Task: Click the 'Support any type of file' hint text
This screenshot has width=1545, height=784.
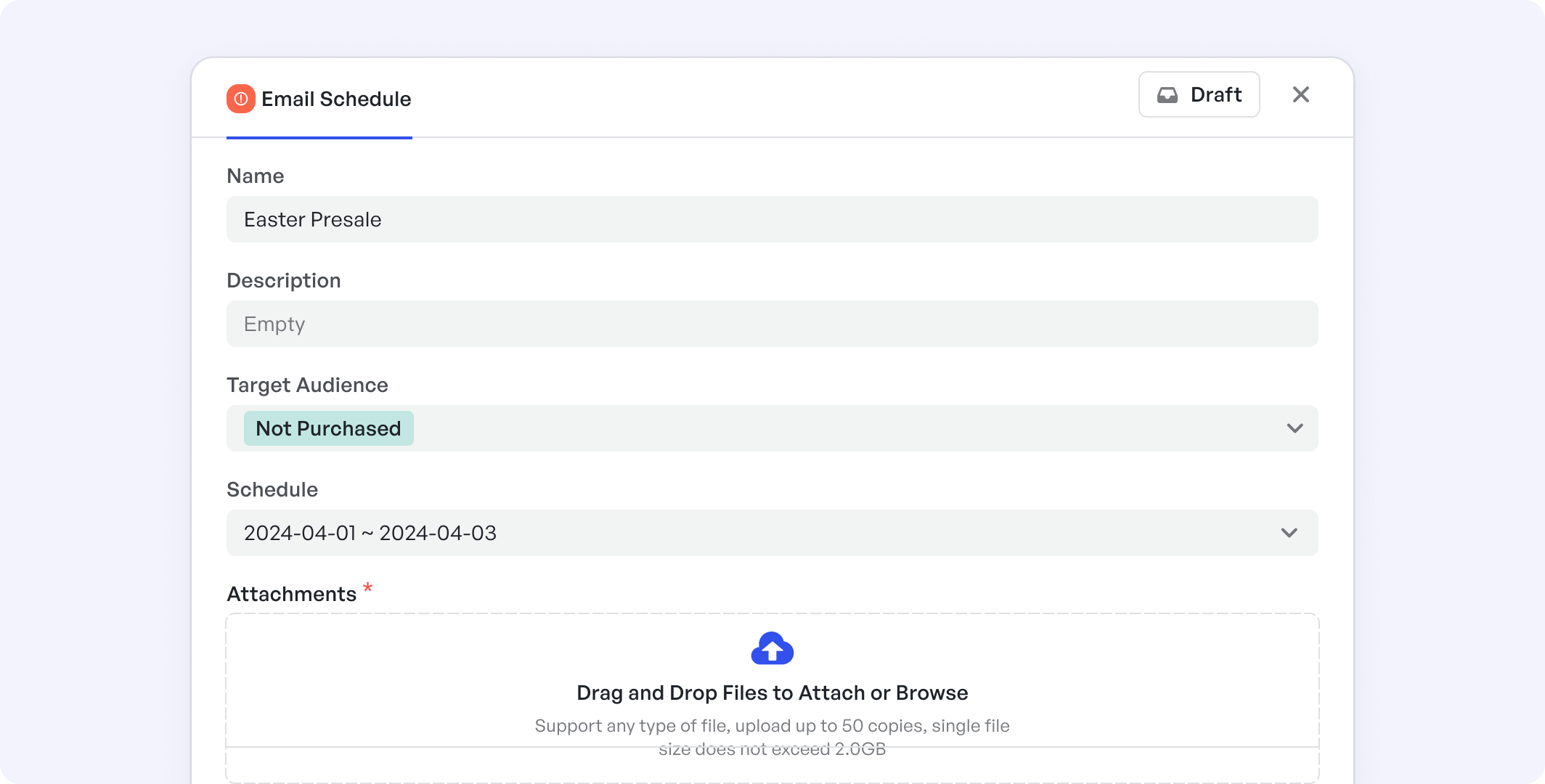Action: (x=772, y=737)
